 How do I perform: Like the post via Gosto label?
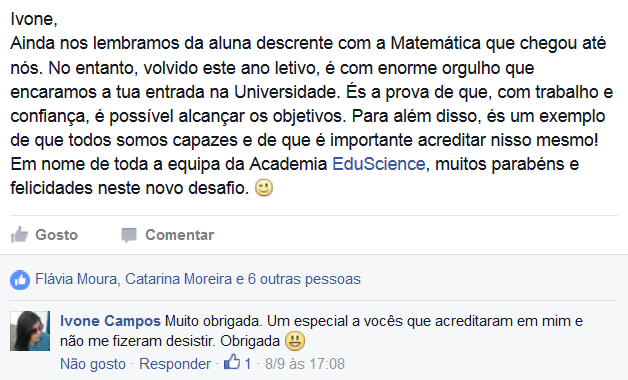[56, 235]
